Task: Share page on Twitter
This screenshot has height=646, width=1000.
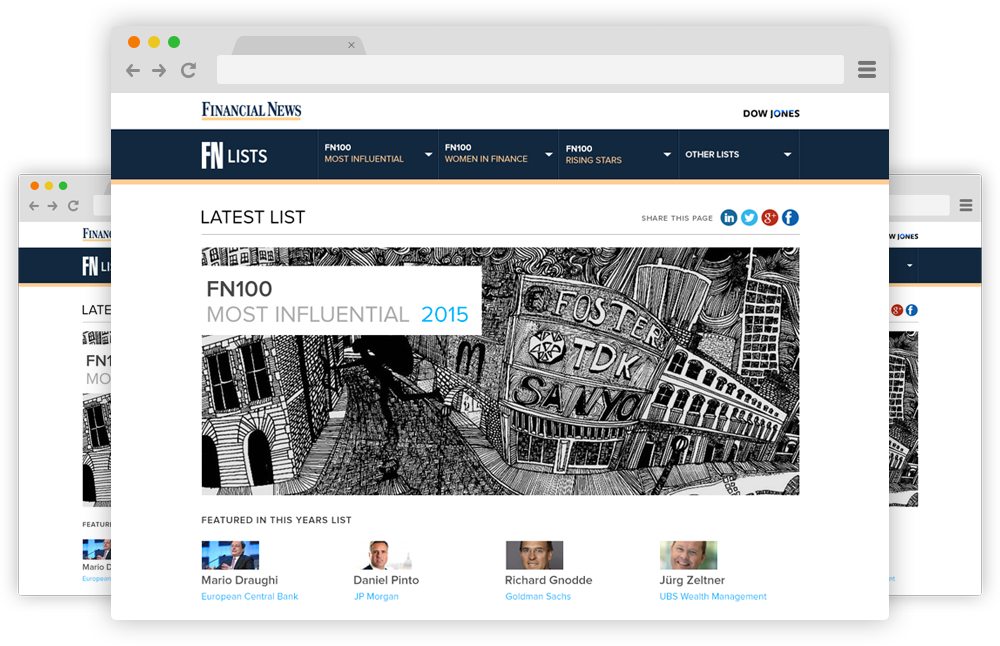Action: point(749,218)
